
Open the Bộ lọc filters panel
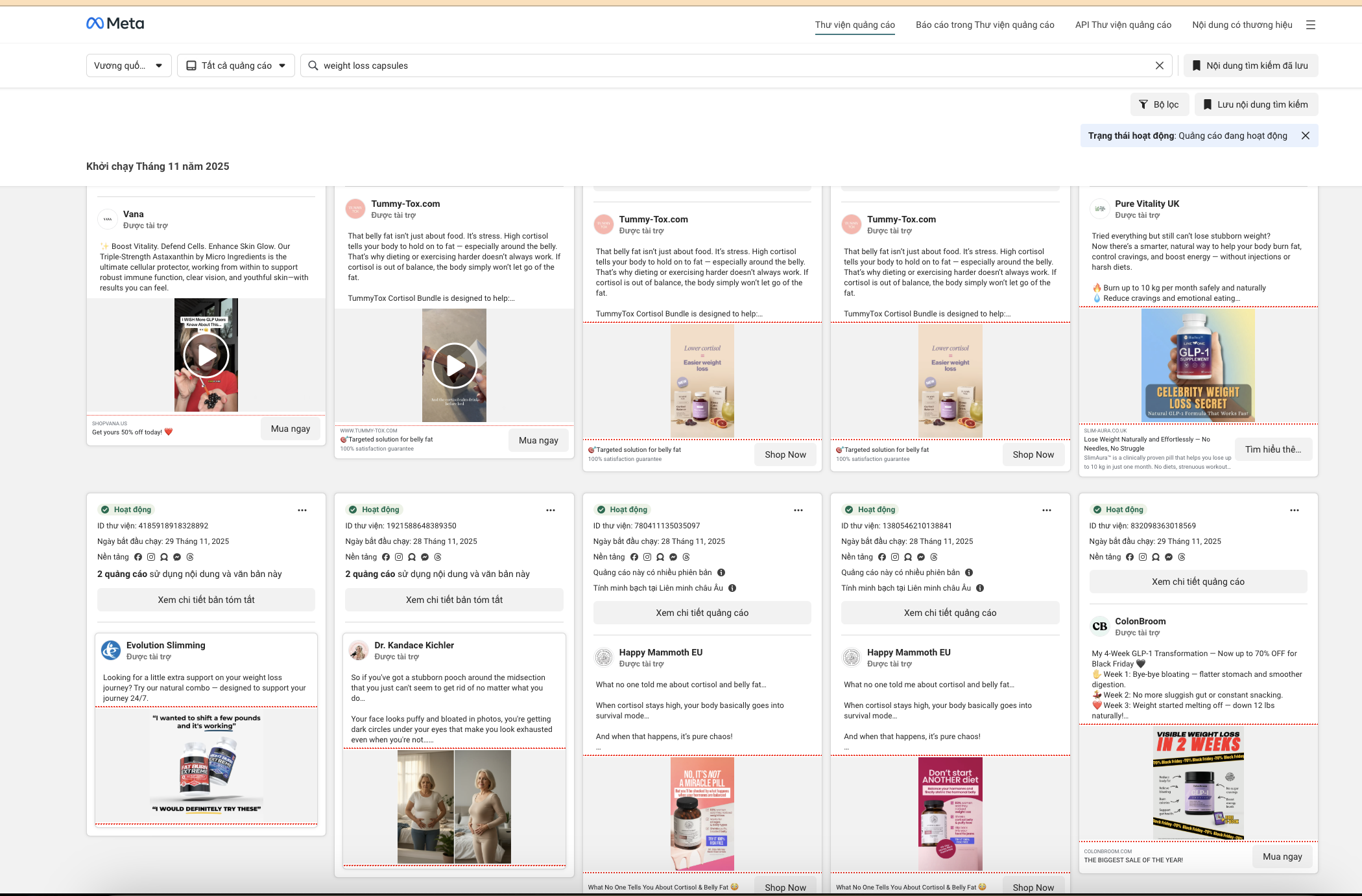pyautogui.click(x=1159, y=104)
